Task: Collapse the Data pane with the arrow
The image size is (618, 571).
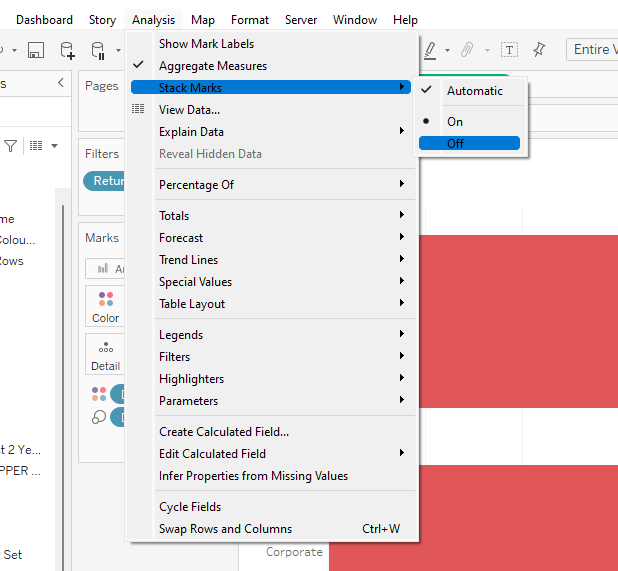Action: (x=60, y=84)
